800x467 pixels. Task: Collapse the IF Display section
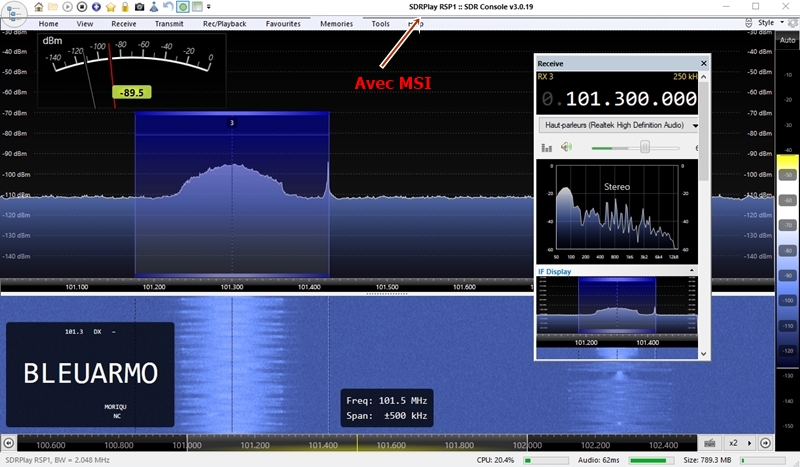coord(692,271)
